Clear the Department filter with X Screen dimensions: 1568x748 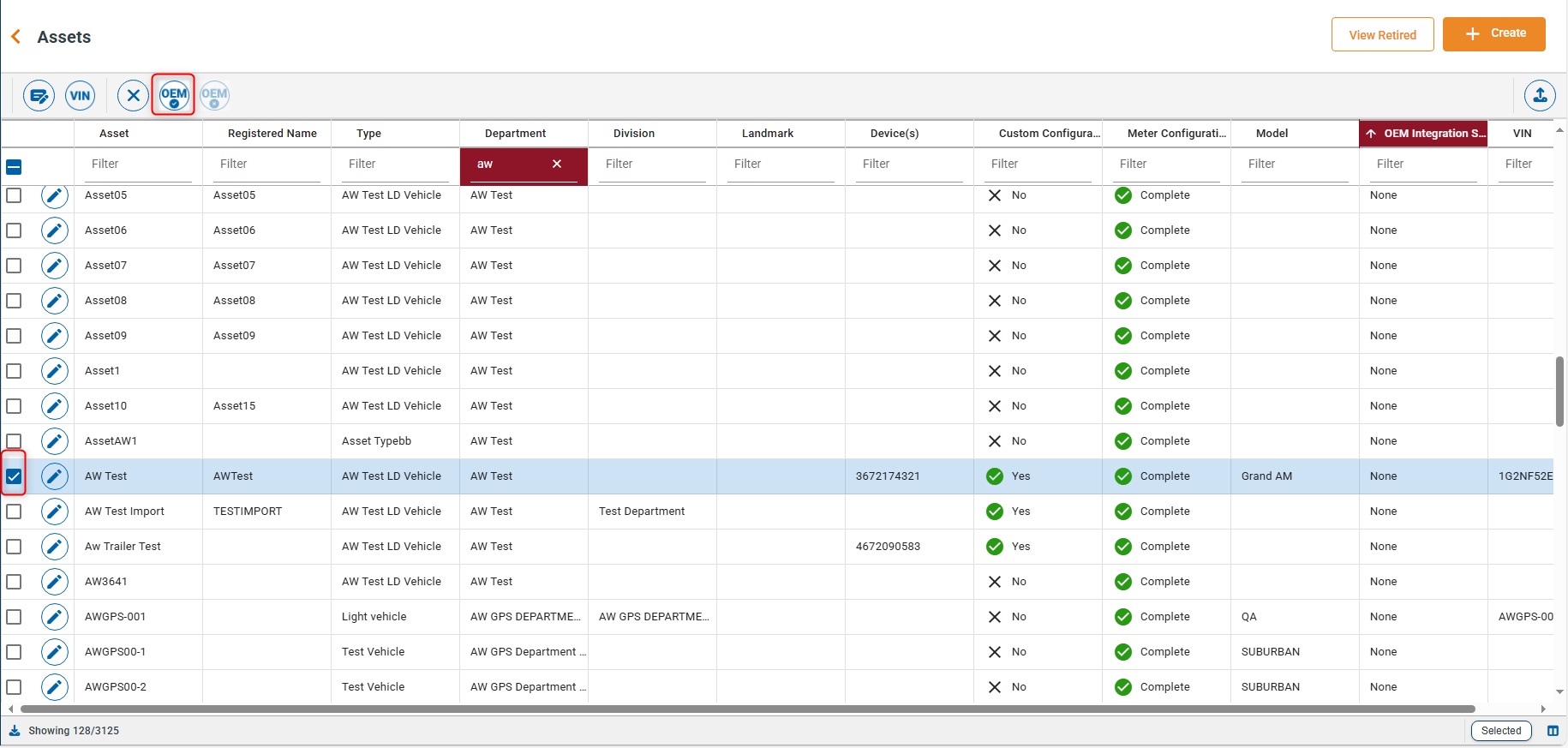pos(557,164)
